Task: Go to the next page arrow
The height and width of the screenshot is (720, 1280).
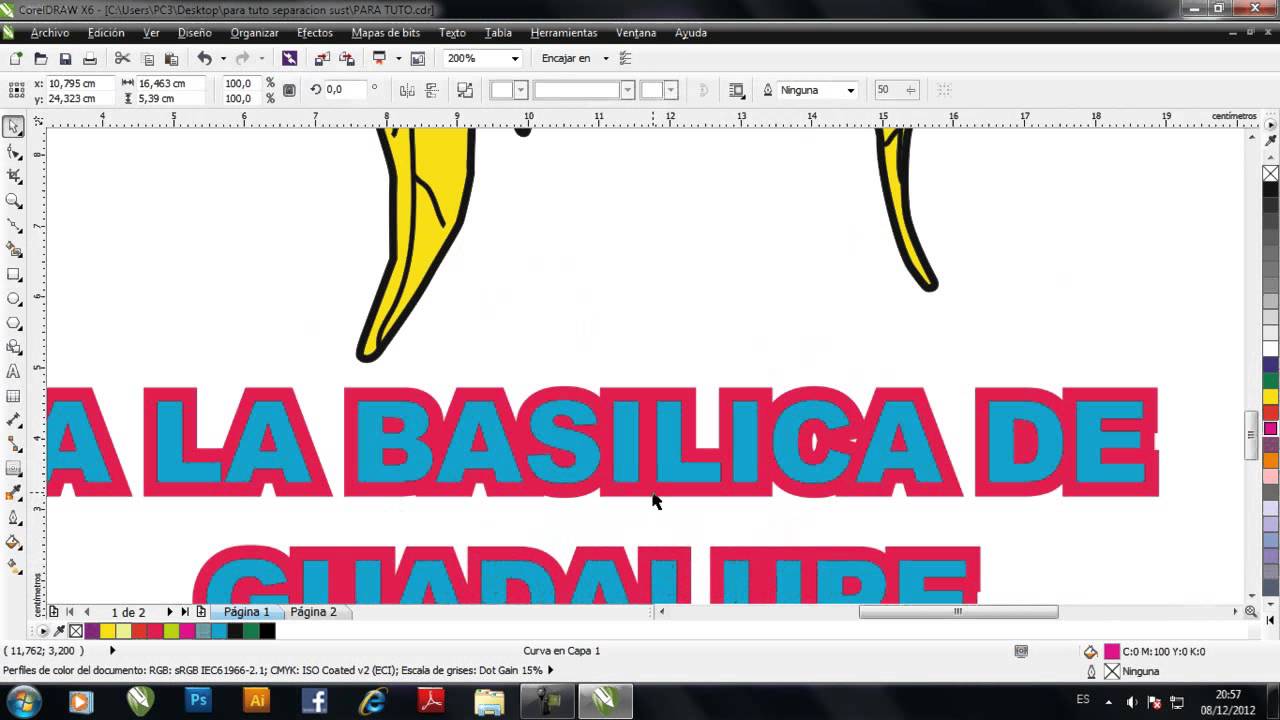Action: click(x=169, y=612)
